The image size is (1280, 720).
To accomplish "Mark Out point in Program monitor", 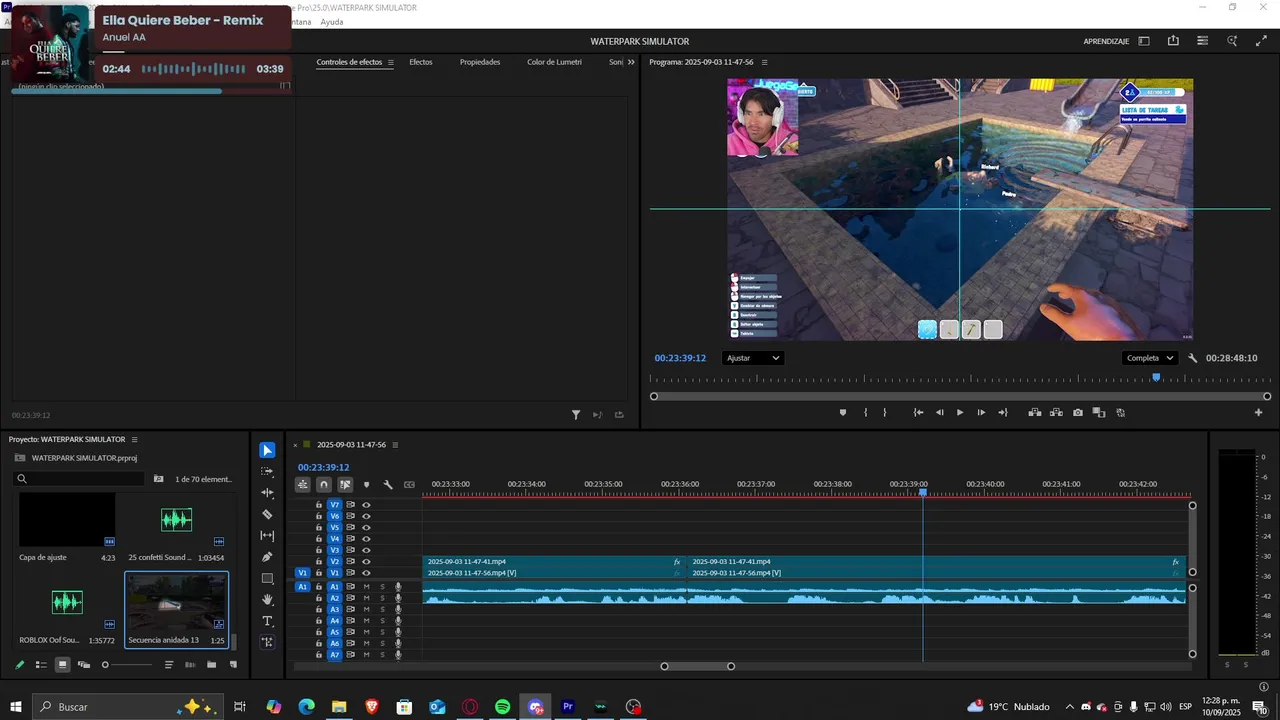I will click(x=884, y=412).
